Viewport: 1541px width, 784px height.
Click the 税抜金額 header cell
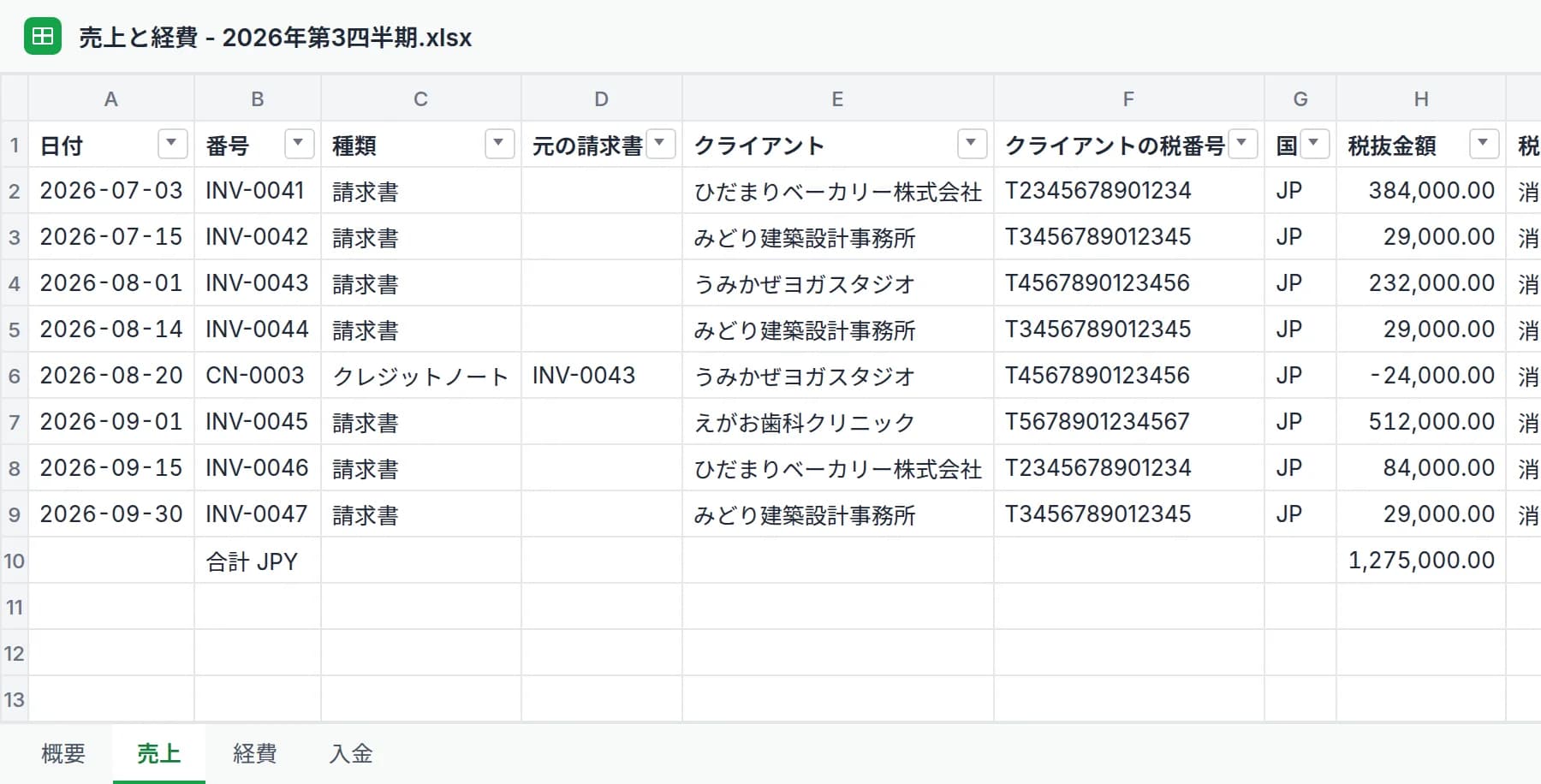coord(1421,144)
